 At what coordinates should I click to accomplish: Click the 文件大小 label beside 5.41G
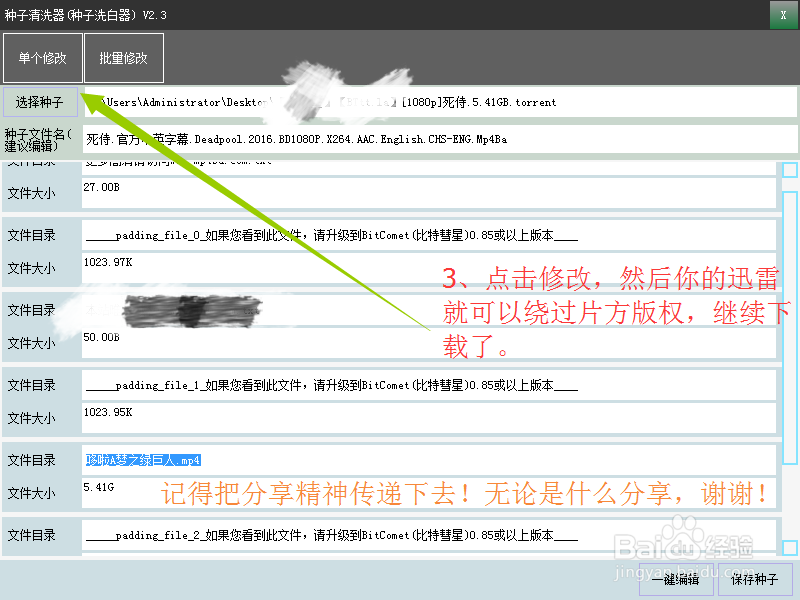coord(32,493)
